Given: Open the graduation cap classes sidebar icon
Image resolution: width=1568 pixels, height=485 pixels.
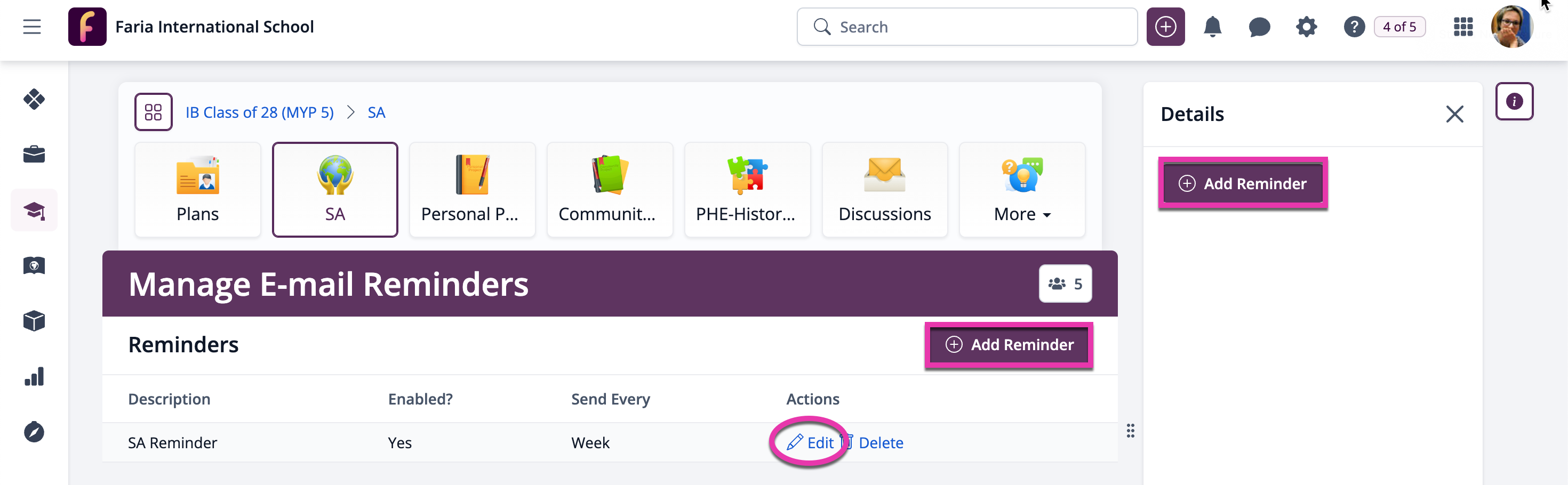Looking at the screenshot, I should coord(34,211).
